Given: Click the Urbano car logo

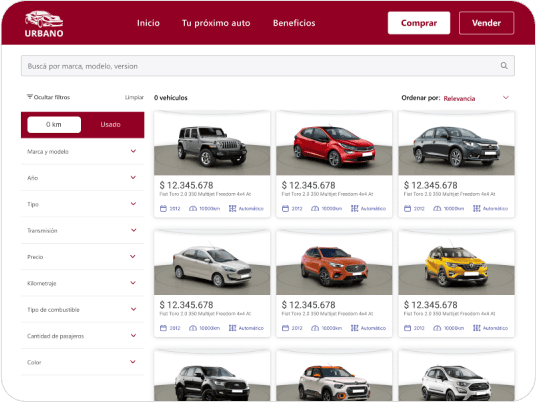Looking at the screenshot, I should [44, 24].
